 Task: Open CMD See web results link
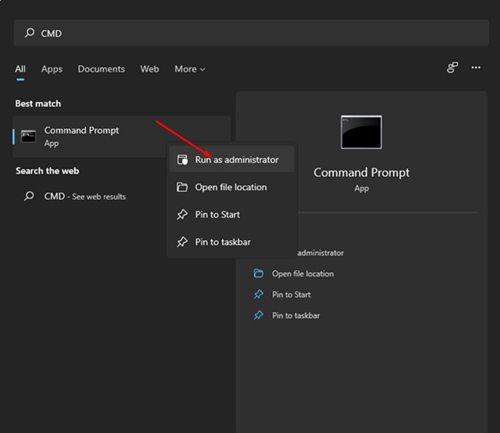pyautogui.click(x=85, y=196)
